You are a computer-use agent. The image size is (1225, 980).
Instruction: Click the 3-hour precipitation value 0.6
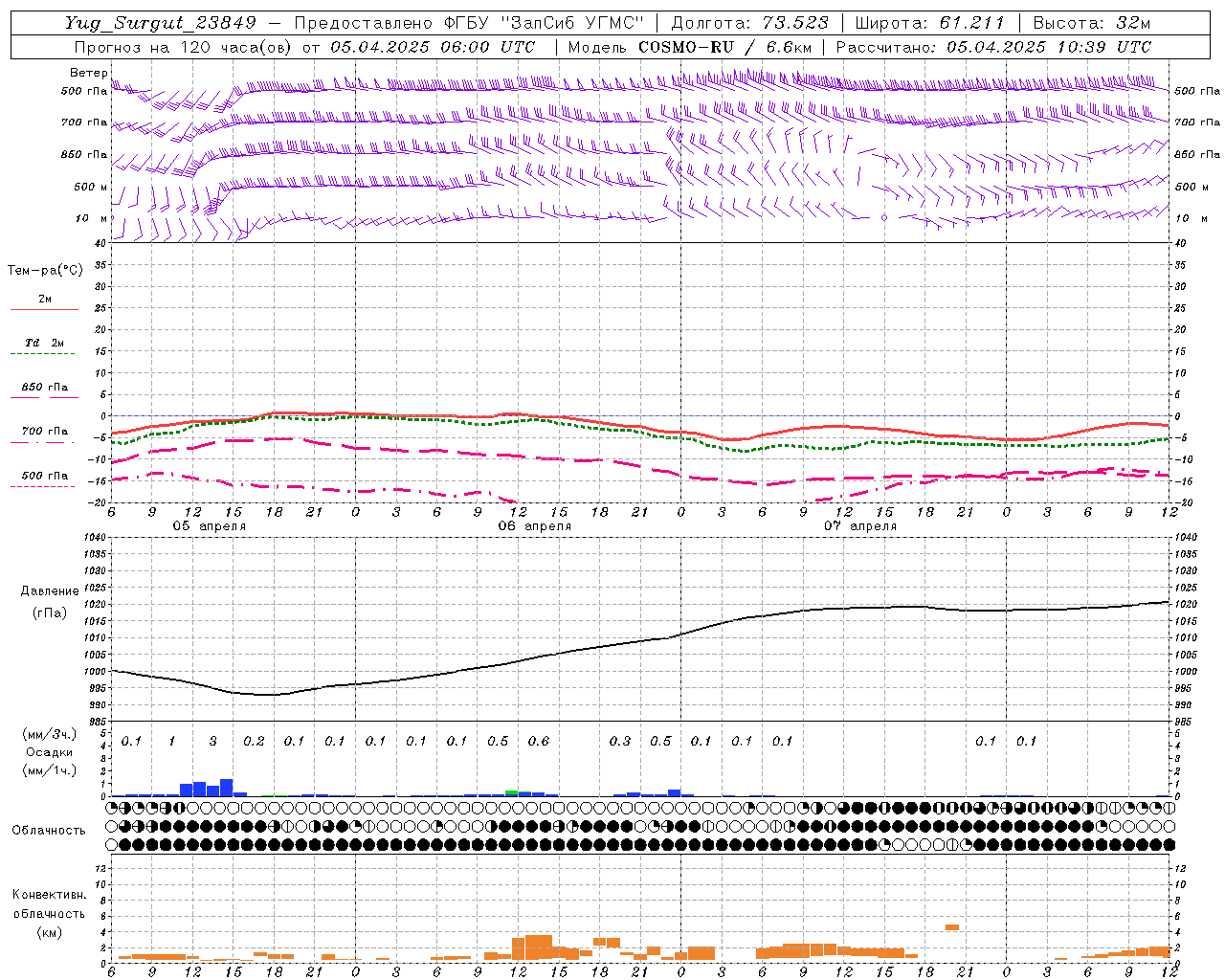pos(539,741)
